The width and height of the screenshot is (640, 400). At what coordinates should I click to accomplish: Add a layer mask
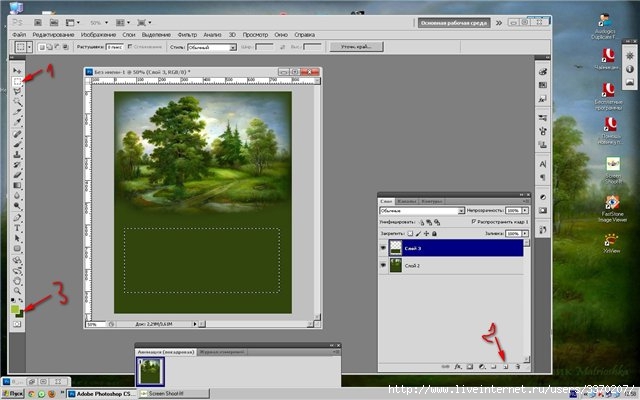(470, 367)
